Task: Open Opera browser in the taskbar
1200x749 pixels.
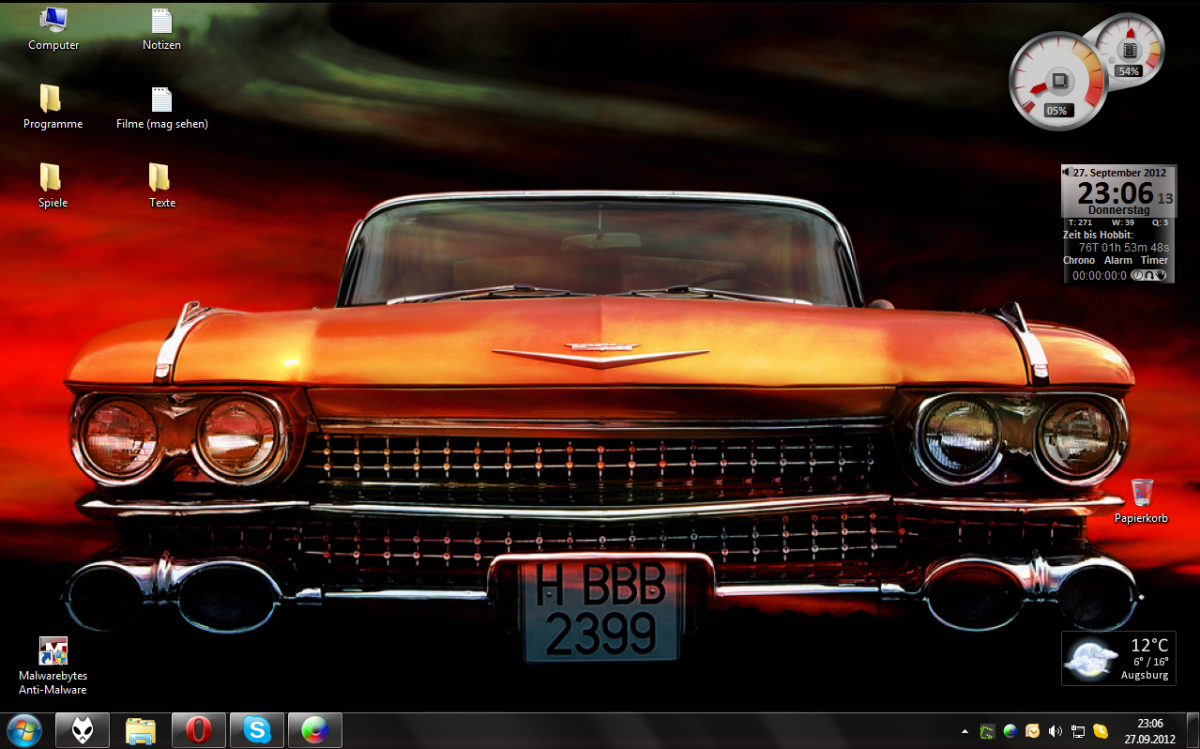Action: (199, 730)
